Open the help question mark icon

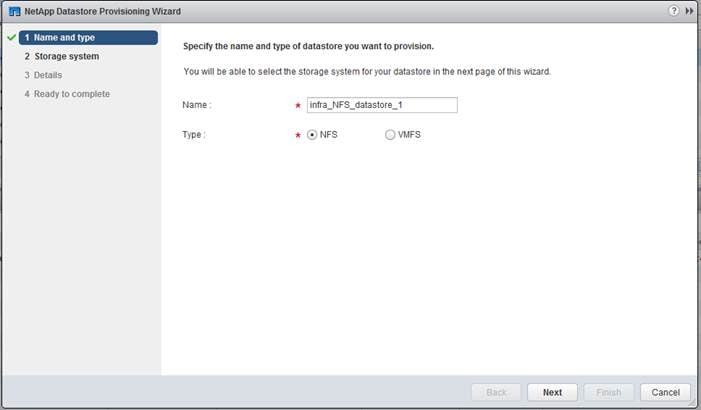[674, 11]
